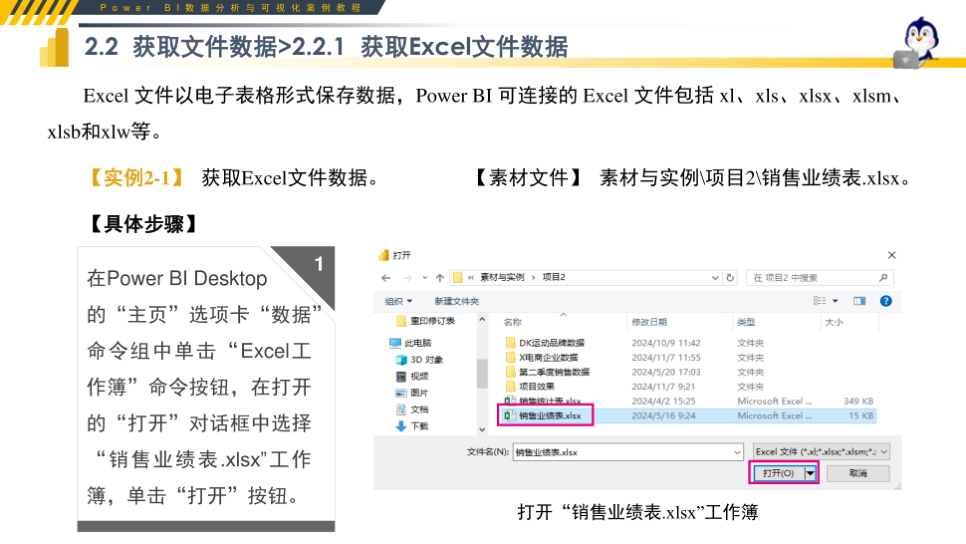Click the Refresh button beside the address bar
The height and width of the screenshot is (544, 966).
pyautogui.click(x=730, y=278)
